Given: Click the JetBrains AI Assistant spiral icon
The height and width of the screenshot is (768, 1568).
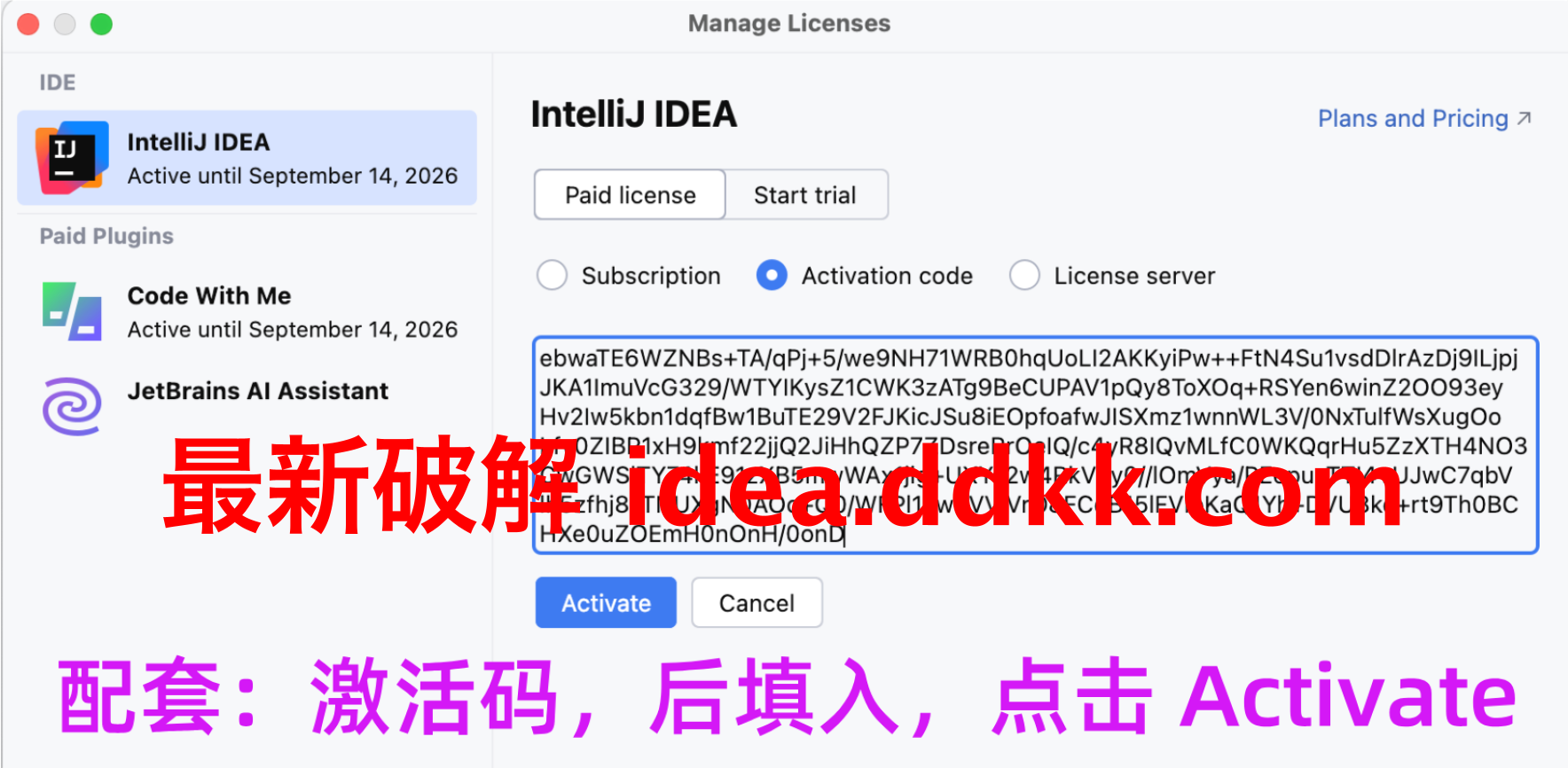Looking at the screenshot, I should 72,406.
